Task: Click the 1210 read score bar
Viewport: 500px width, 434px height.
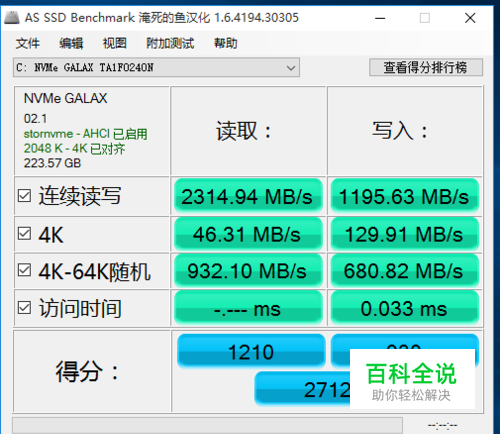Action: 251,351
